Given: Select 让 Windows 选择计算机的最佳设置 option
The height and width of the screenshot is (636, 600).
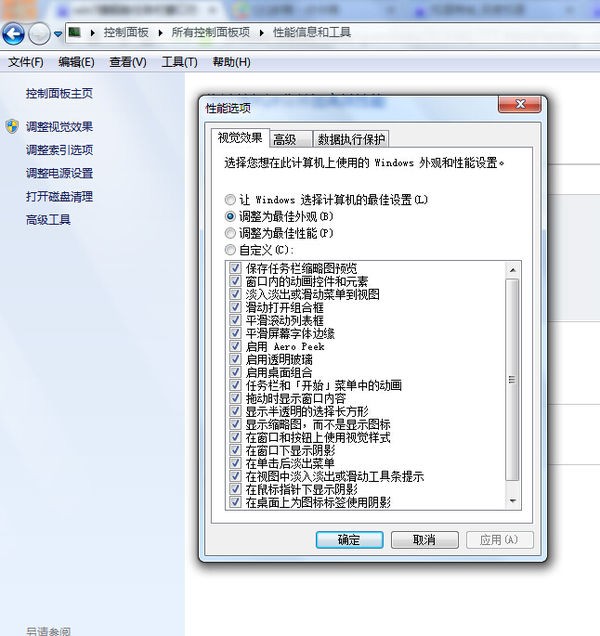Looking at the screenshot, I should pyautogui.click(x=230, y=200).
